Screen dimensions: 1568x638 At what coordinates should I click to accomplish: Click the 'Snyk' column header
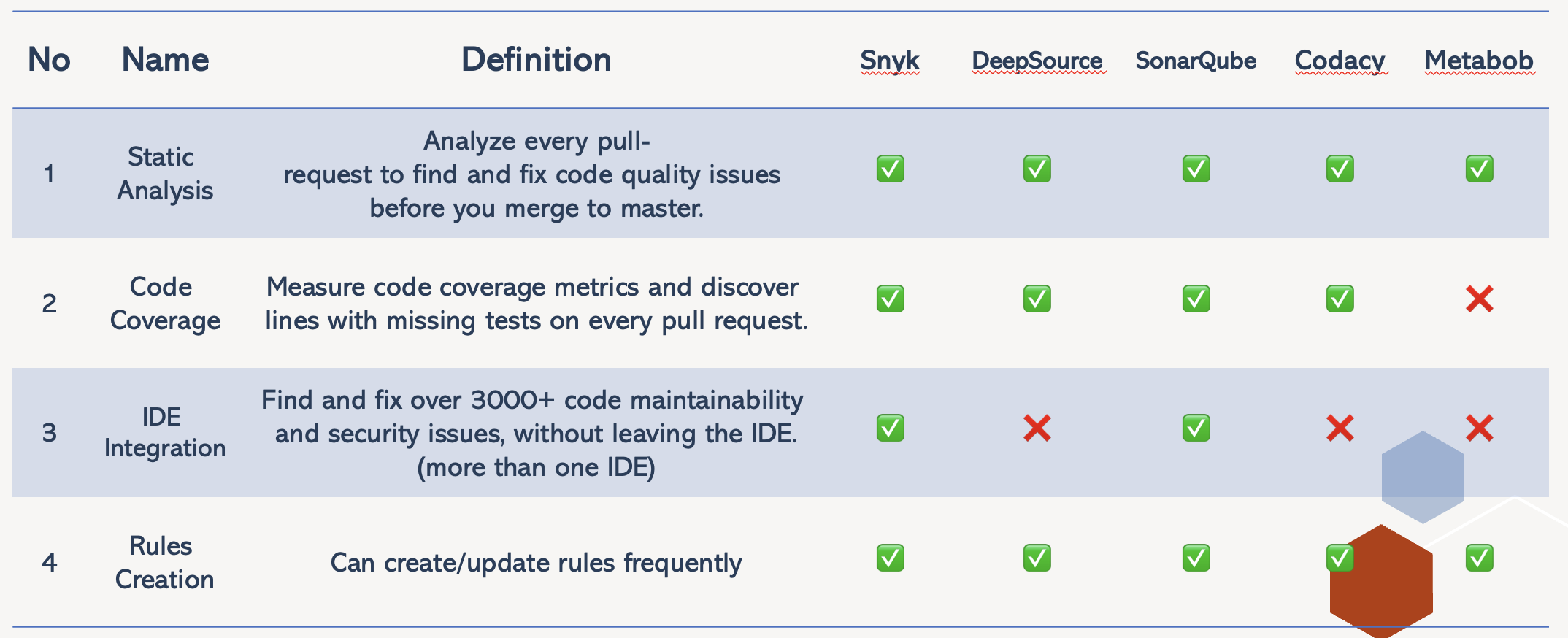(x=890, y=61)
